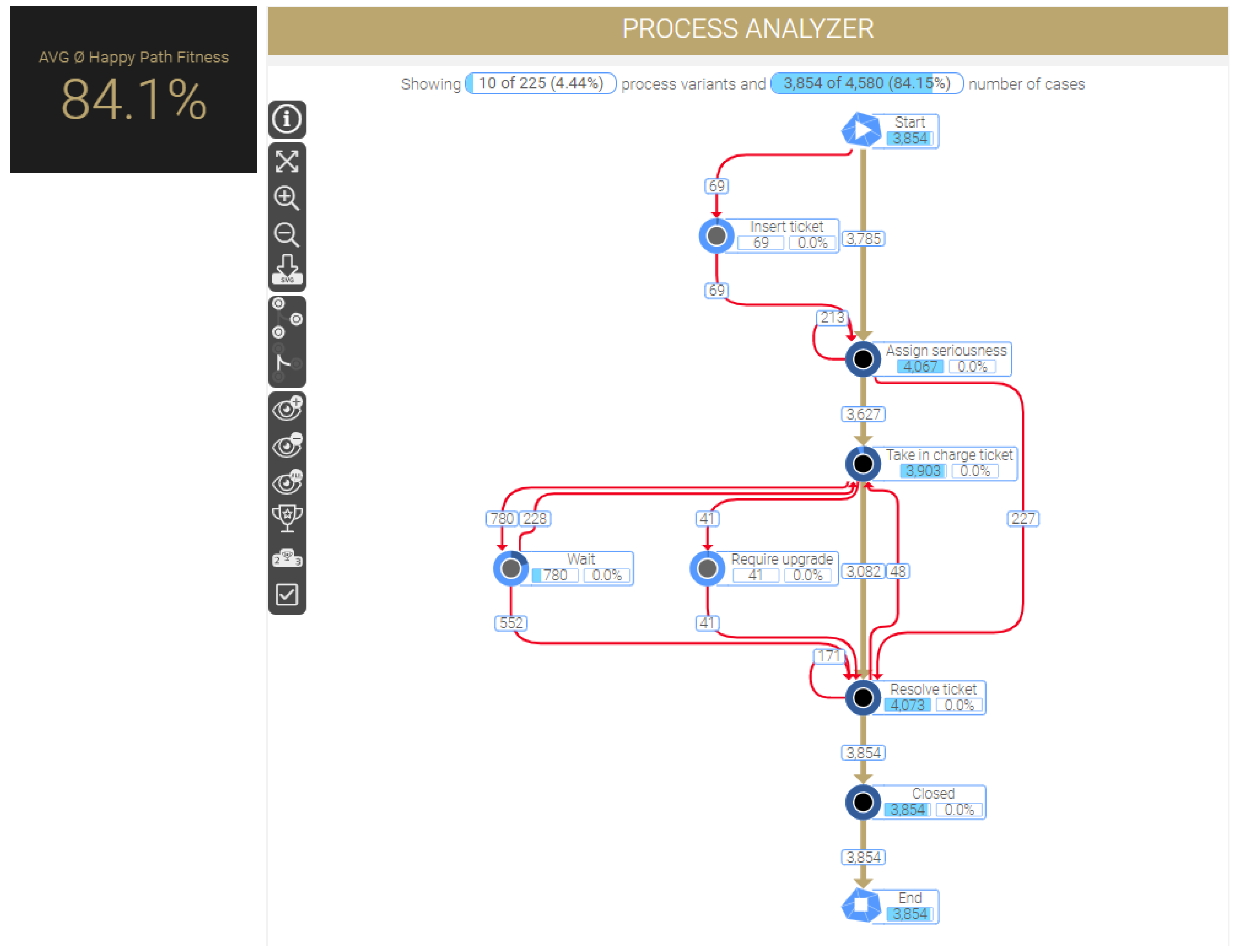Viewport: 1233px width, 952px height.
Task: Click fit-to-screen expand arrows icon
Action: pyautogui.click(x=287, y=161)
